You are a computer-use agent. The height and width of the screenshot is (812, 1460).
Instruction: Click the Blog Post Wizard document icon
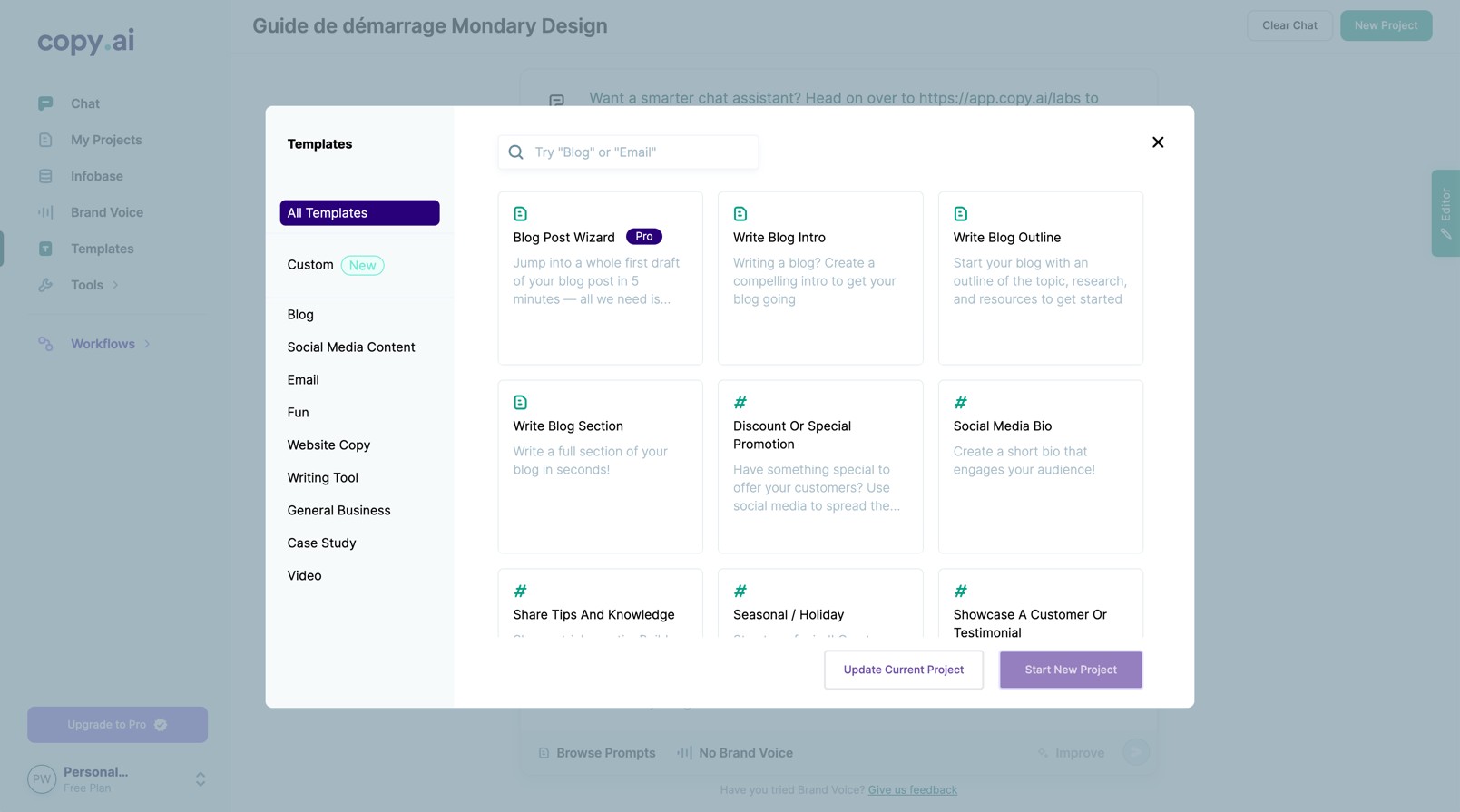tap(521, 214)
